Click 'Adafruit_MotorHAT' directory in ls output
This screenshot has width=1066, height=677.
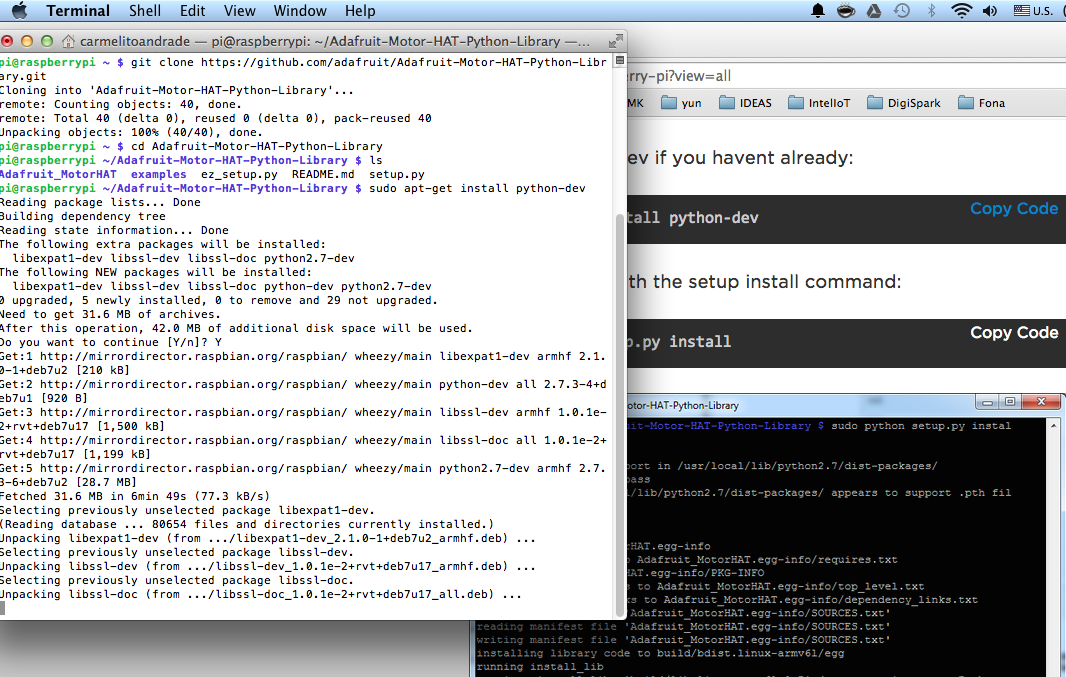pyautogui.click(x=58, y=175)
